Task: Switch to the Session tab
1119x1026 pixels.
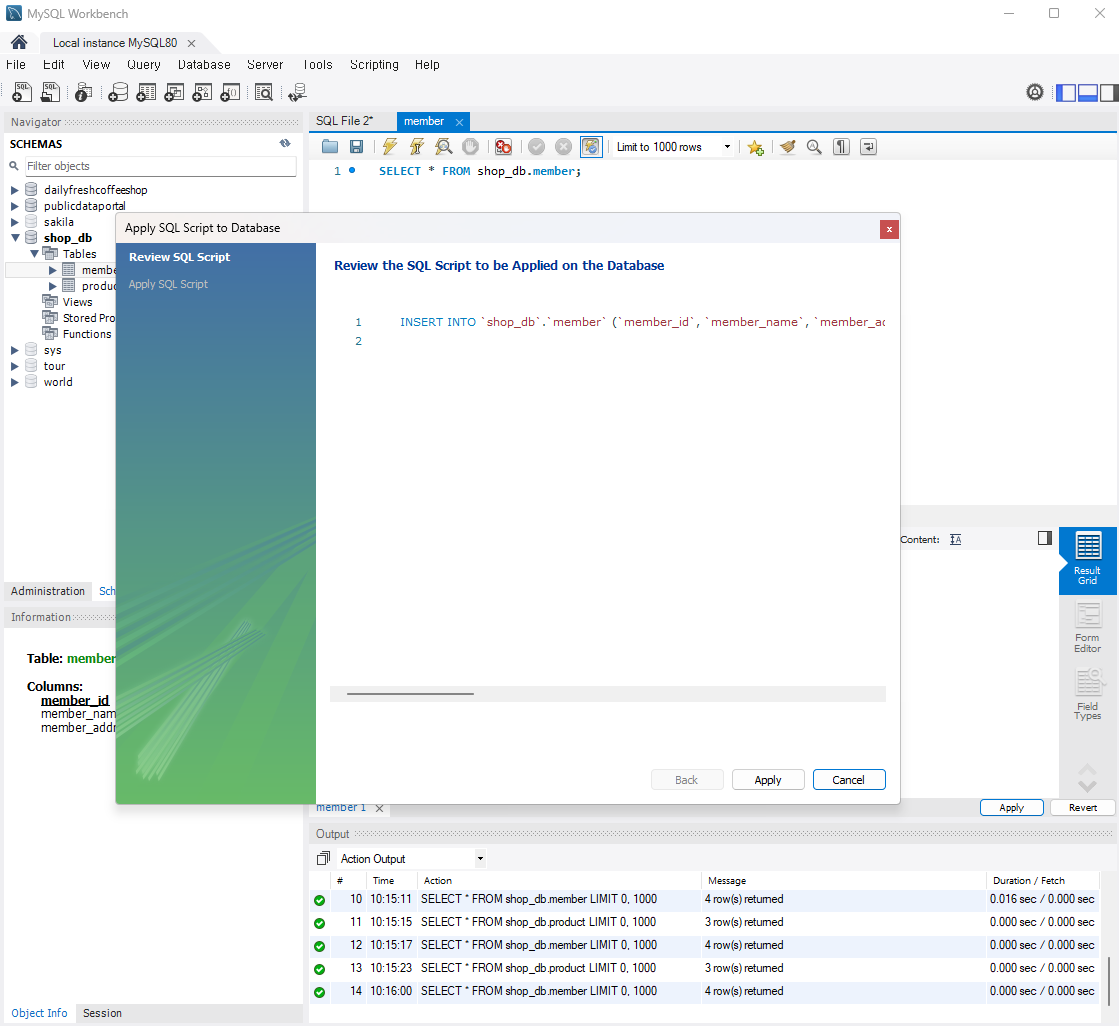Action: point(102,1013)
